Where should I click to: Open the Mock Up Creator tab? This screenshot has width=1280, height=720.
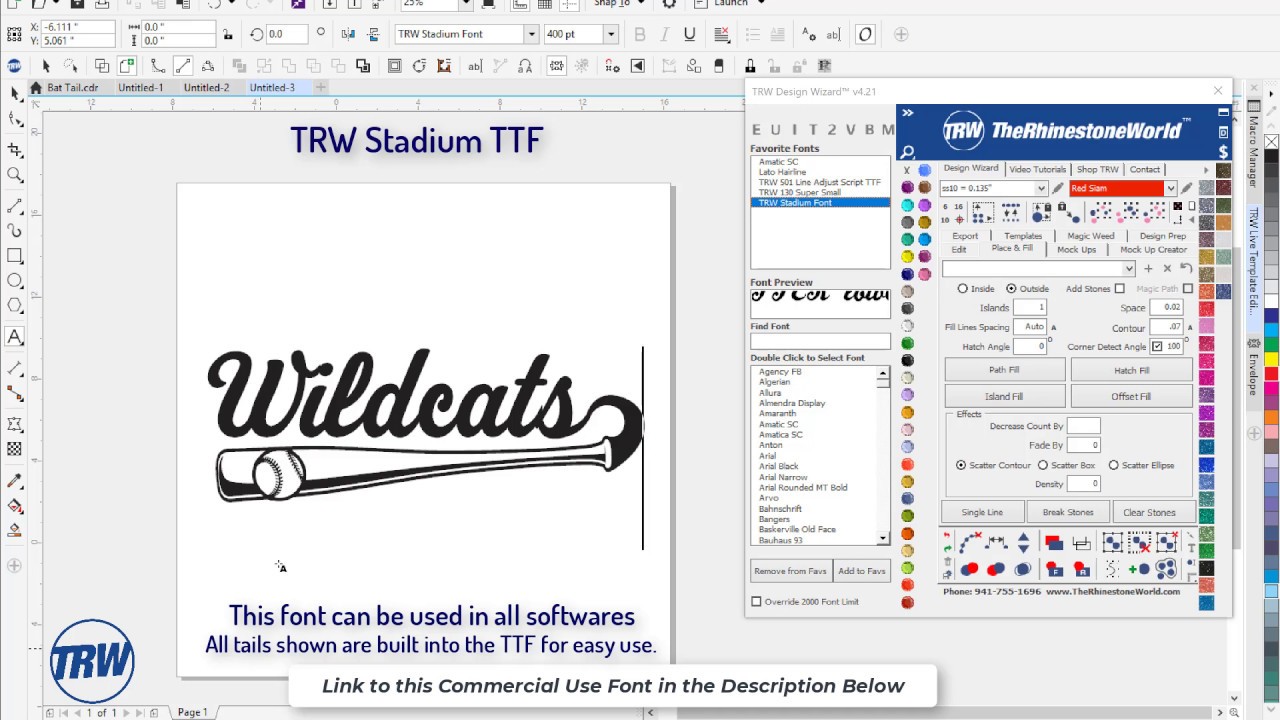click(1153, 249)
